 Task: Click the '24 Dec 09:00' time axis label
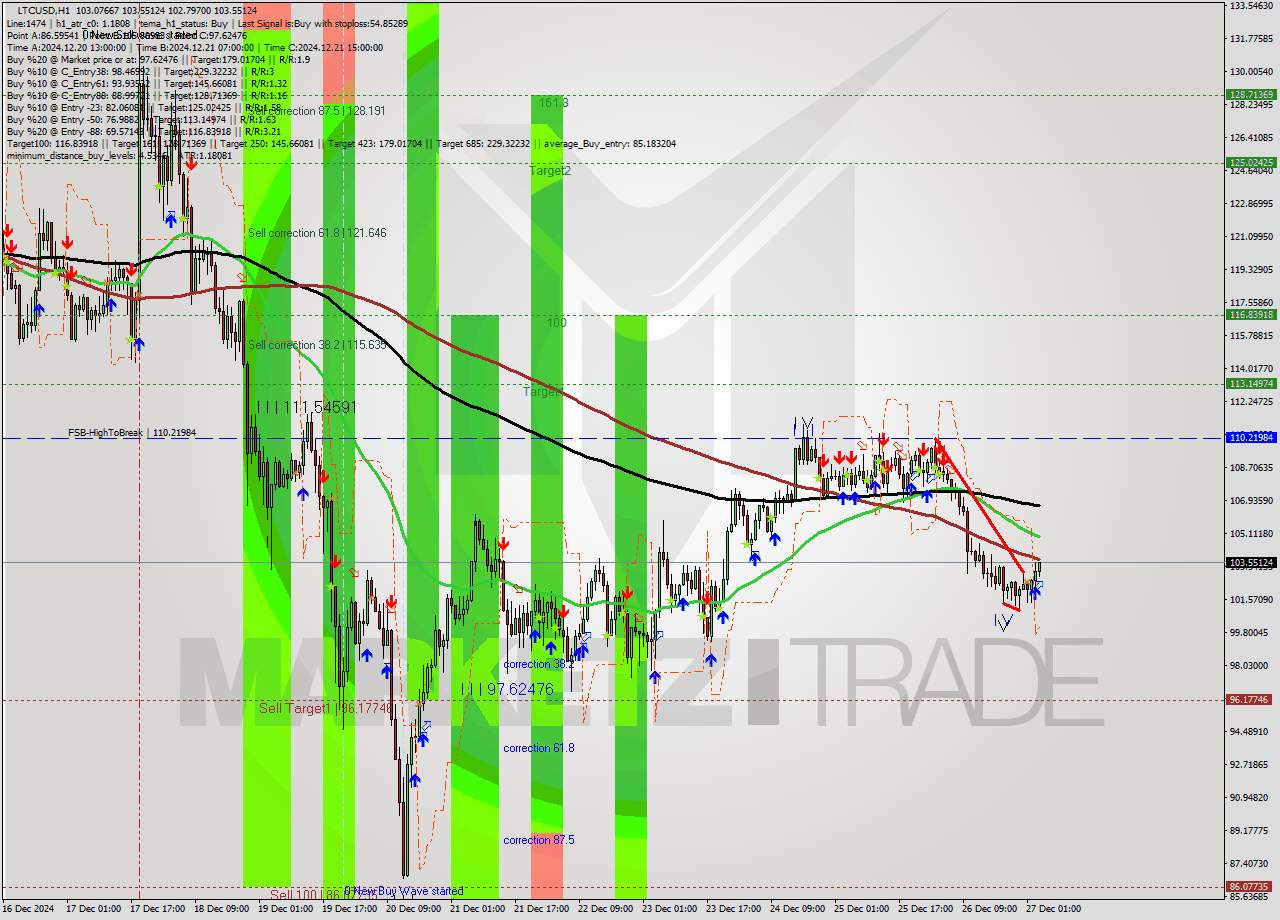click(797, 909)
